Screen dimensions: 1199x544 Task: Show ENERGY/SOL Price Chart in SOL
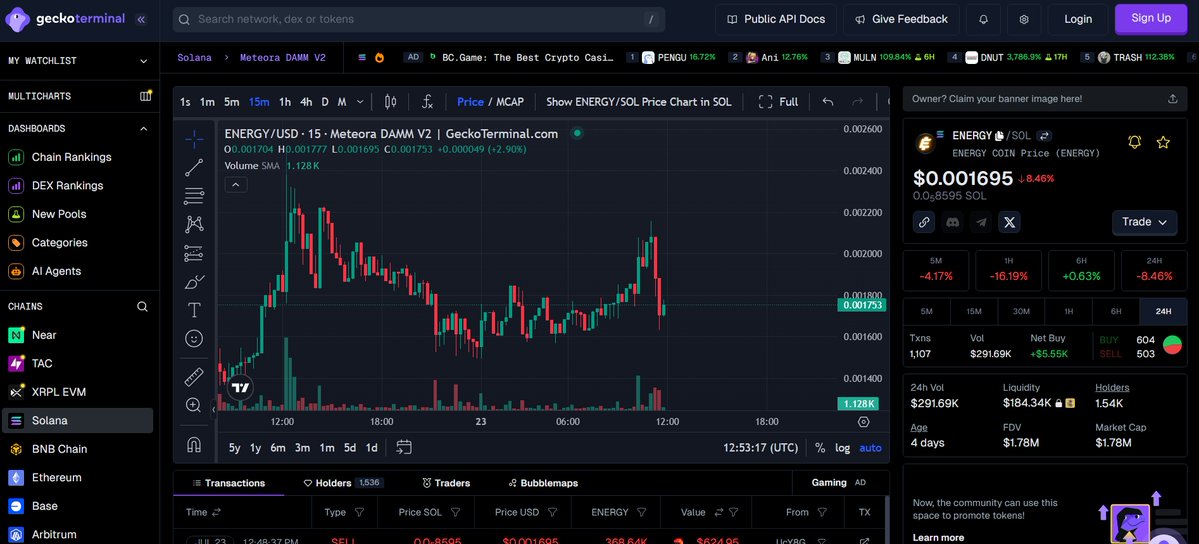click(x=638, y=102)
